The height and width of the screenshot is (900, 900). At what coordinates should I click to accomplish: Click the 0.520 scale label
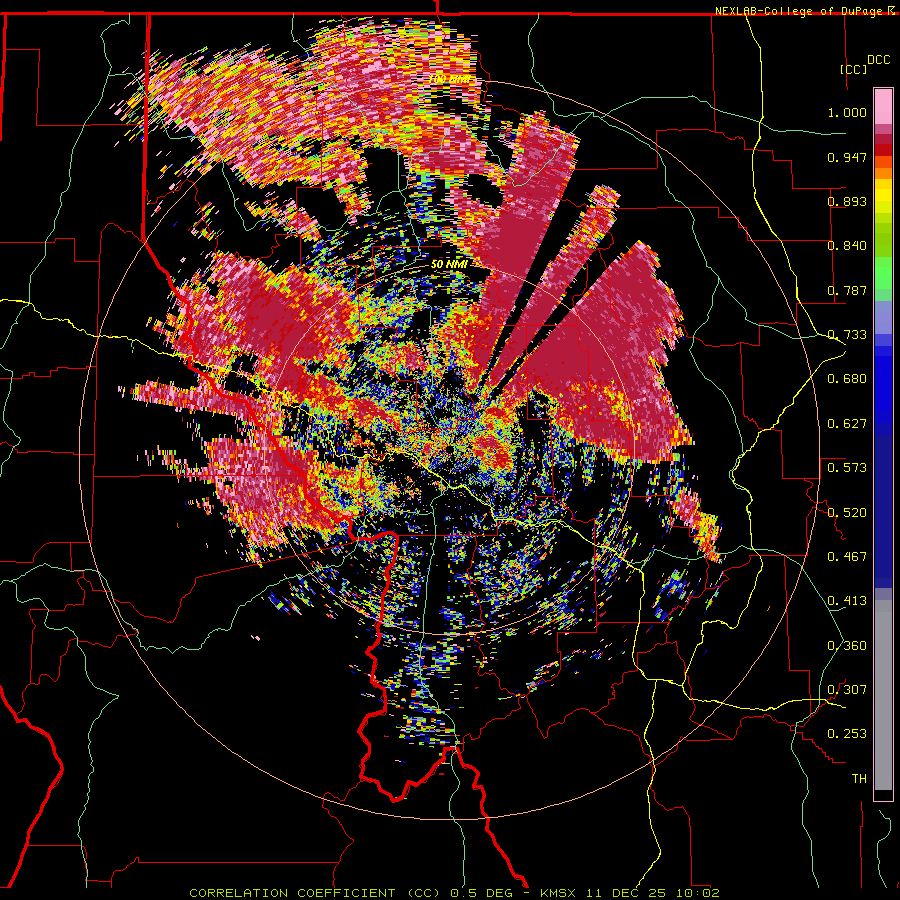(847, 513)
